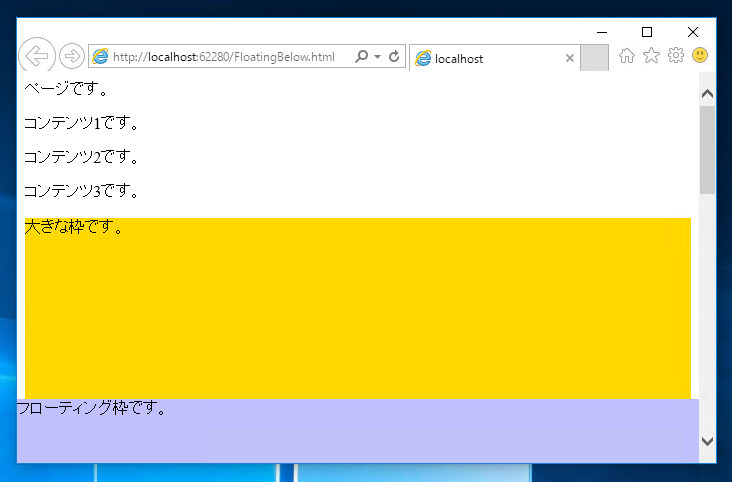Click the search magnifier in address bar
The image size is (732, 482).
(361, 57)
